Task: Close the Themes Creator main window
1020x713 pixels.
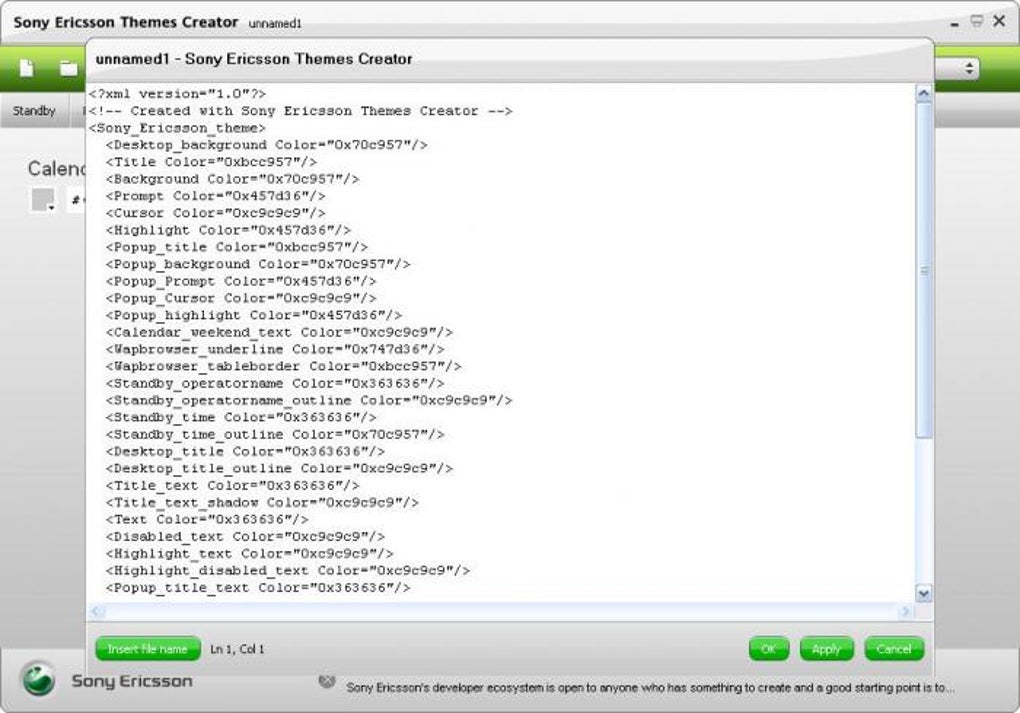Action: tap(999, 21)
